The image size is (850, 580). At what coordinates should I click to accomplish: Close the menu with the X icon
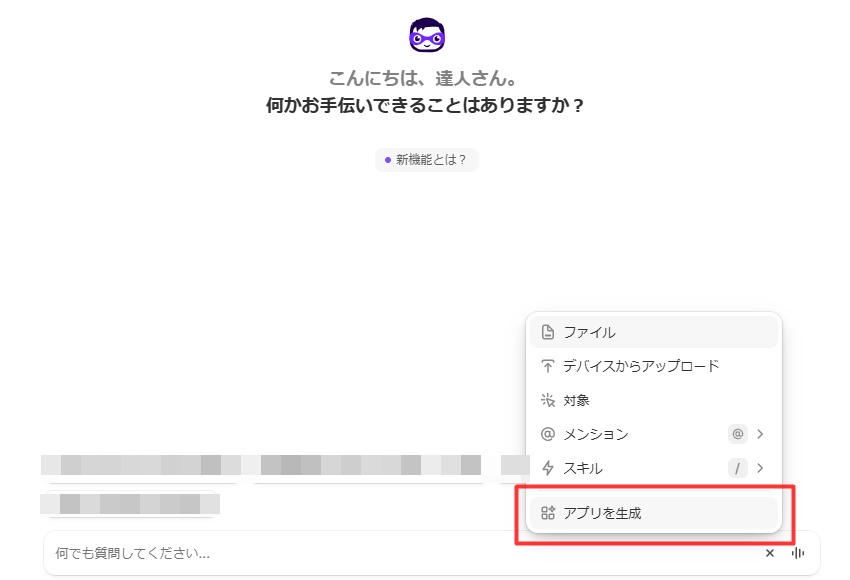click(x=770, y=553)
